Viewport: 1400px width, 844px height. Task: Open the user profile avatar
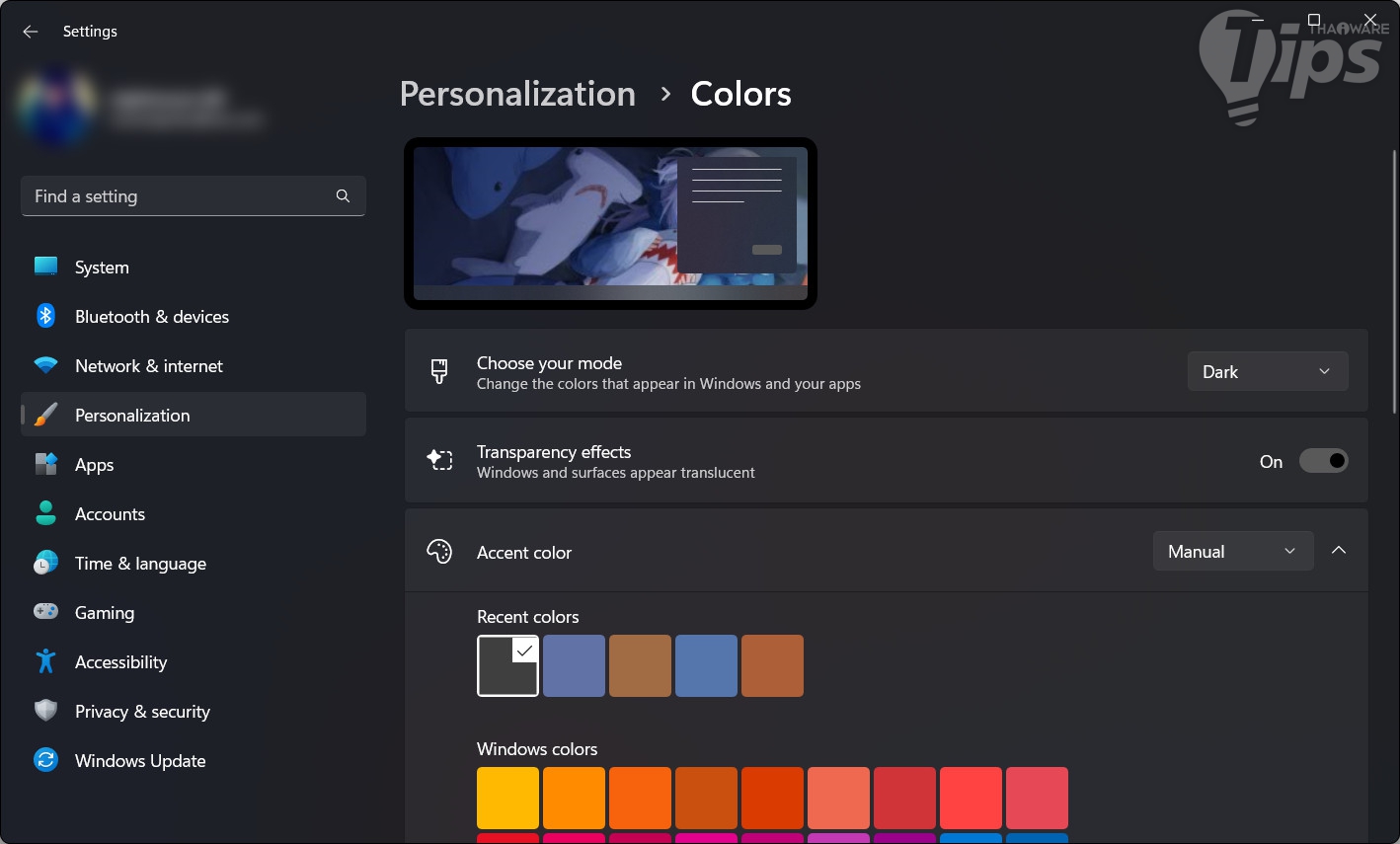coord(57,109)
